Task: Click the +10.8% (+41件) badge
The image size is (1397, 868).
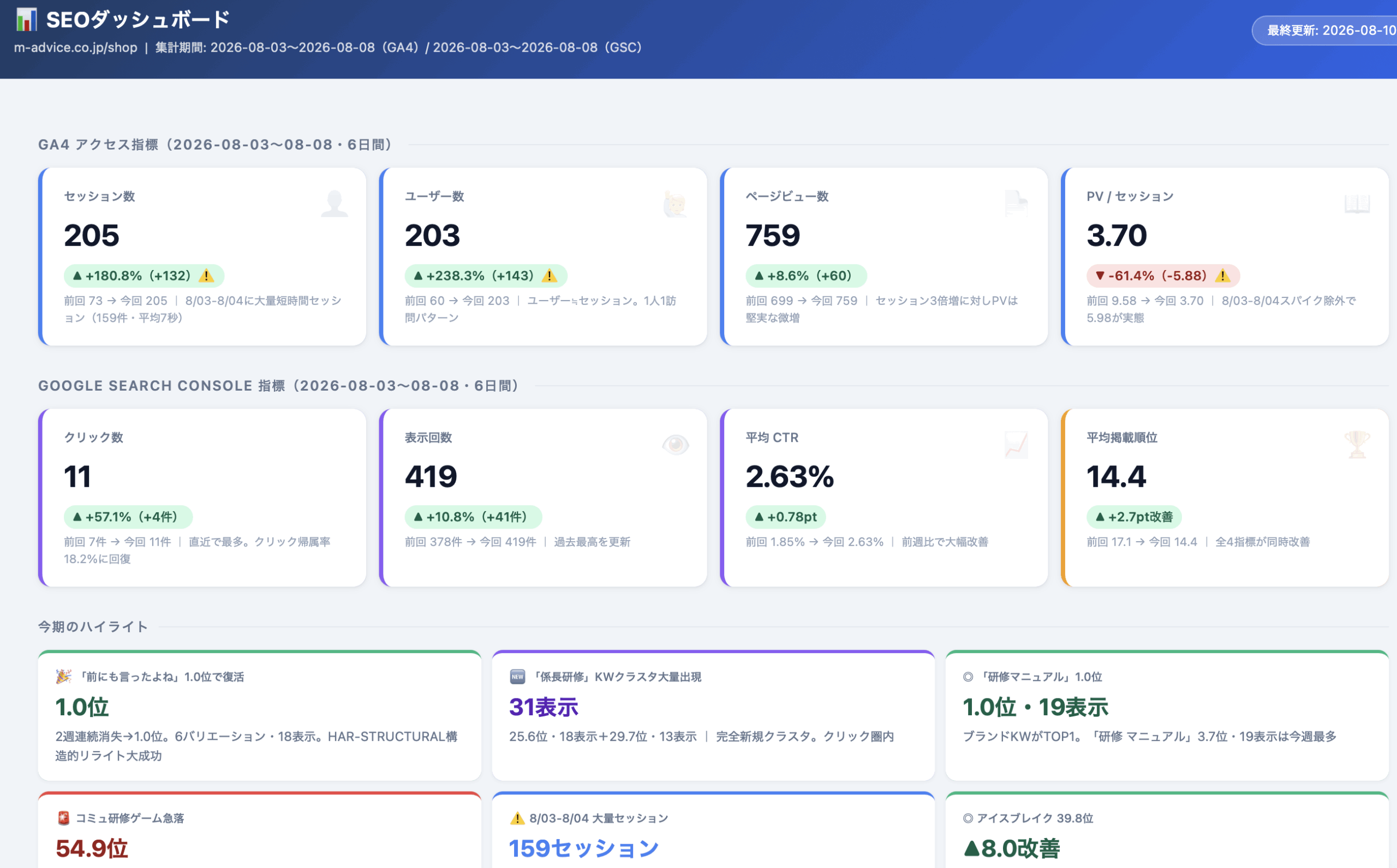Action: 473,517
